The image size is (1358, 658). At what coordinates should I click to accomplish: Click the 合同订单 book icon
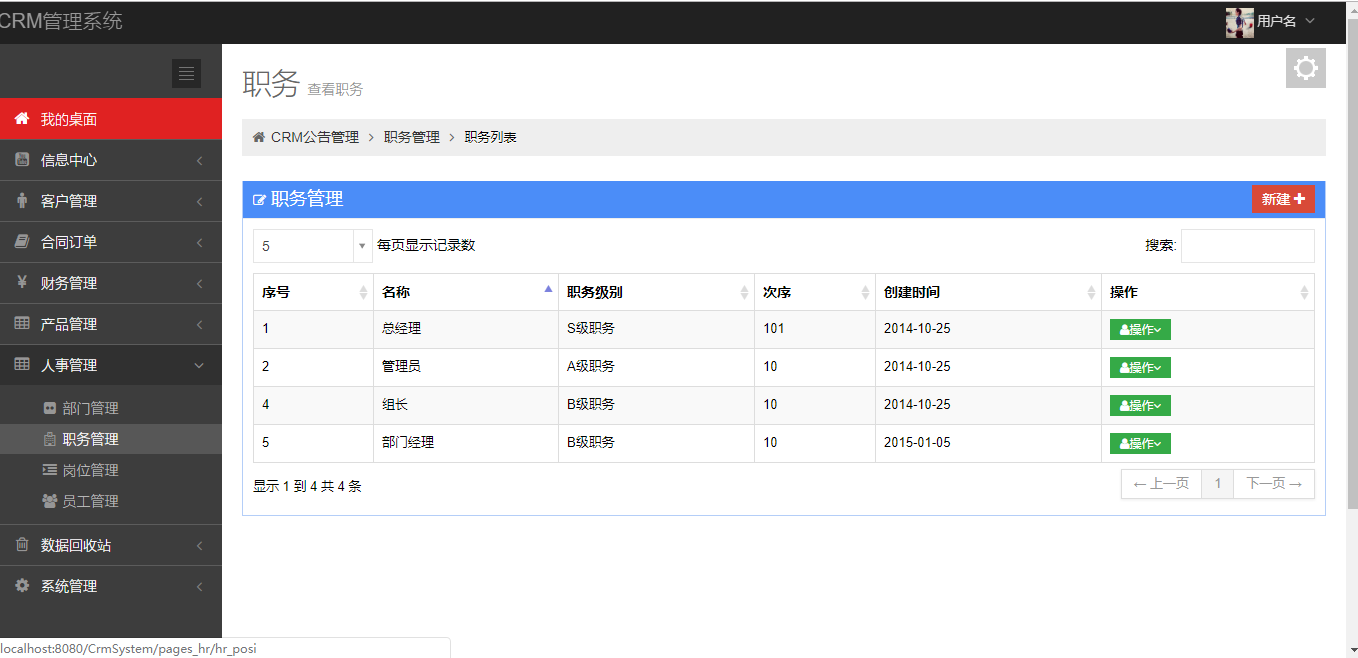pos(22,242)
